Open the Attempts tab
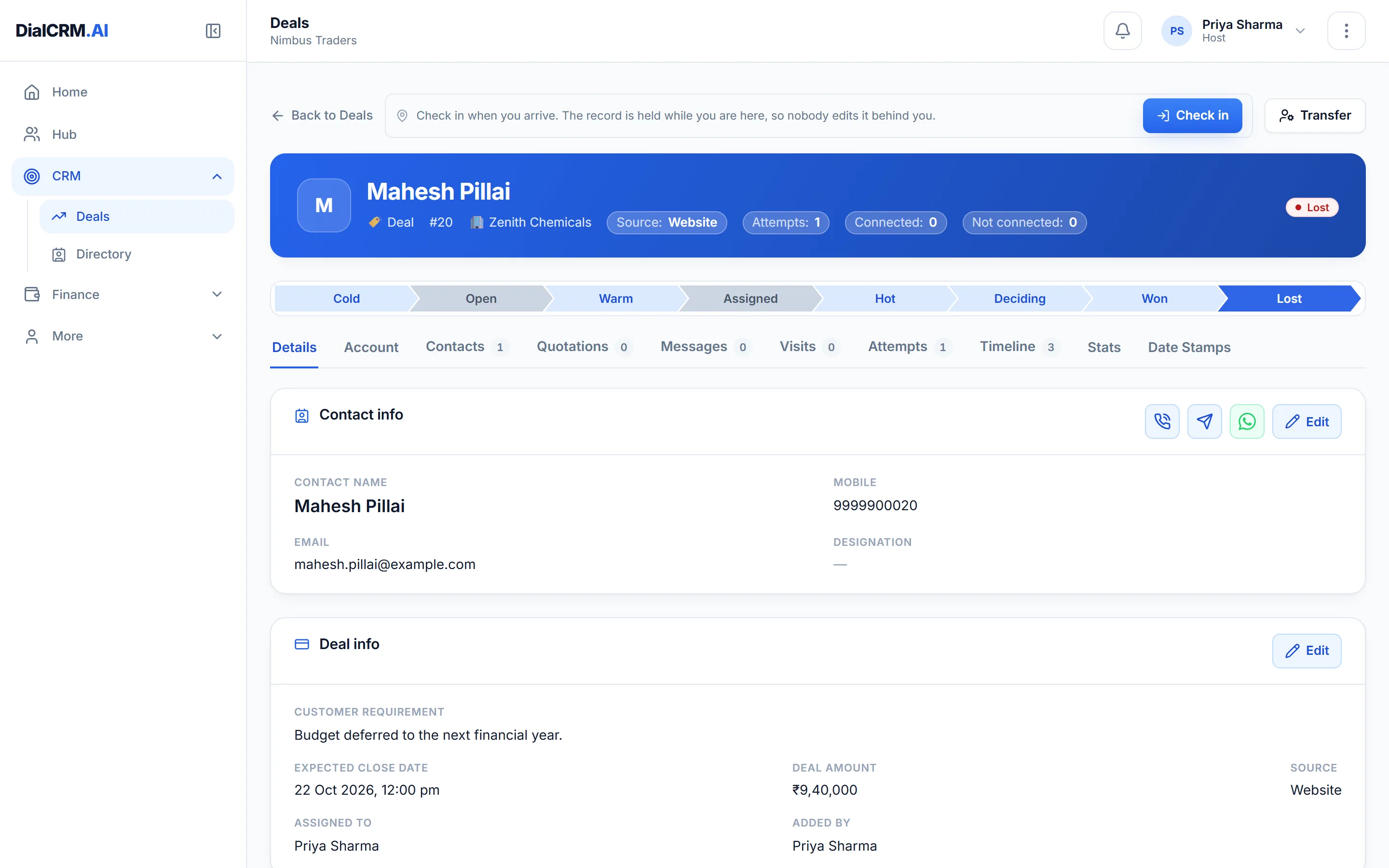 (x=909, y=347)
